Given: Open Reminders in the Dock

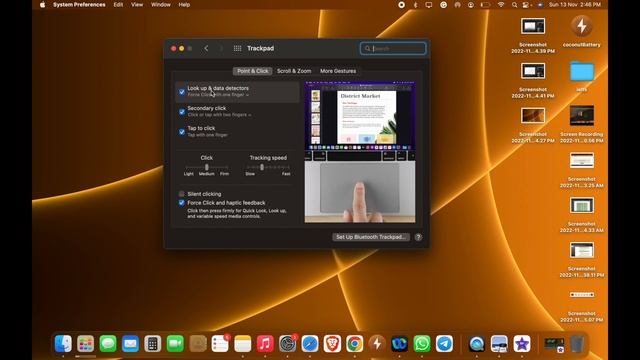Looking at the screenshot, I should (220, 344).
